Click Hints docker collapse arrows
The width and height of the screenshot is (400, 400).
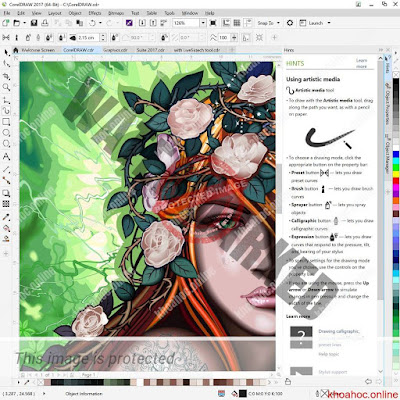[x=381, y=50]
